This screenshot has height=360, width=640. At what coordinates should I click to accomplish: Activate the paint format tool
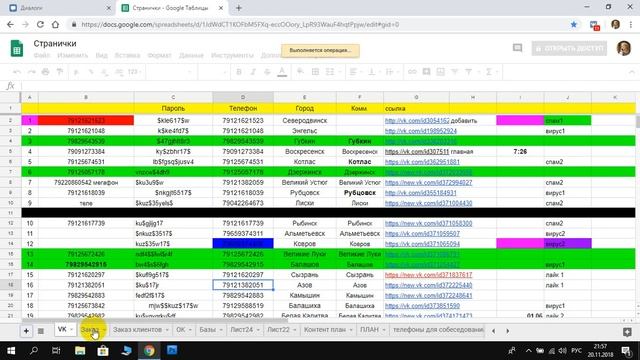point(60,72)
